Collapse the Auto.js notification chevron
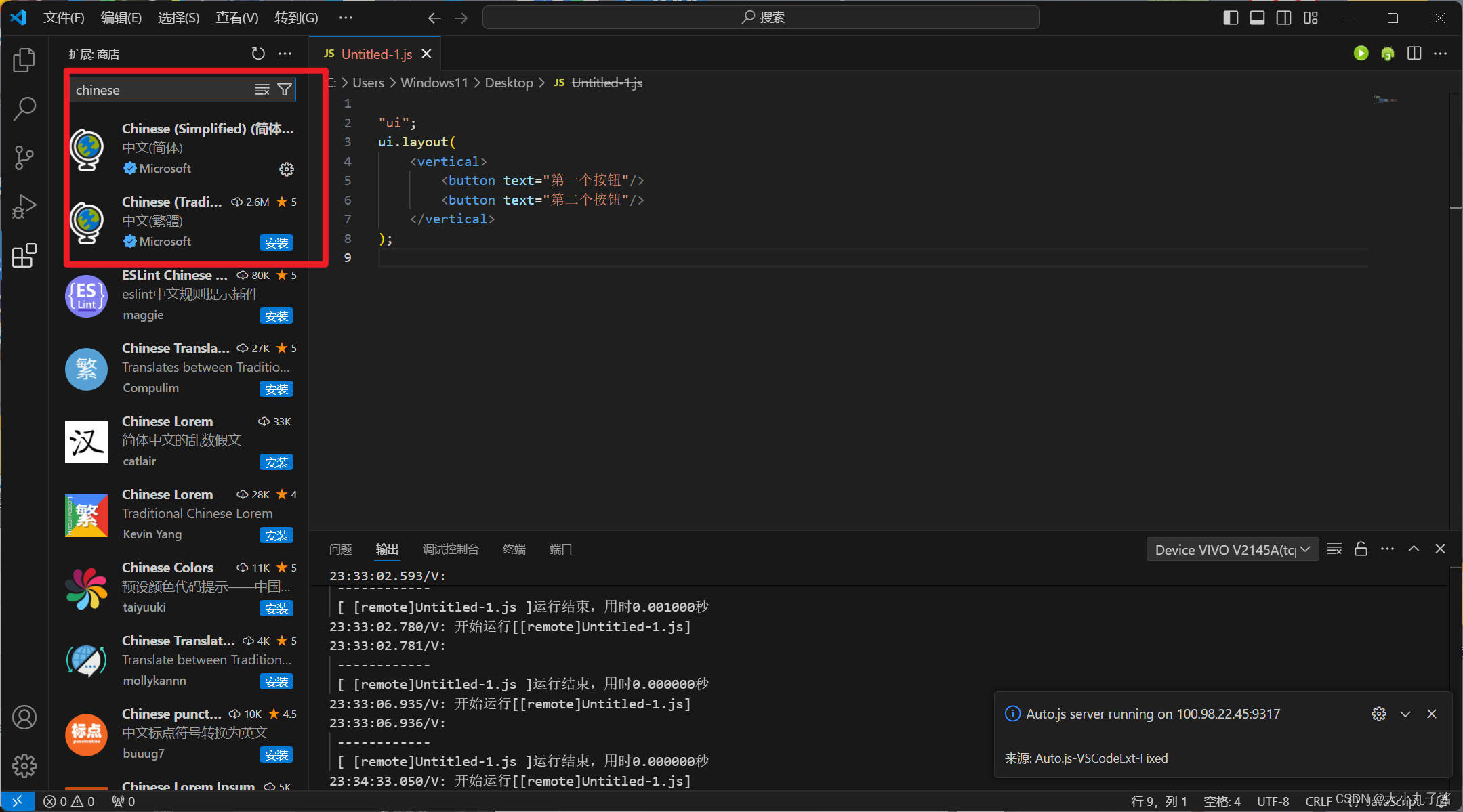This screenshot has height=812, width=1463. click(1405, 714)
